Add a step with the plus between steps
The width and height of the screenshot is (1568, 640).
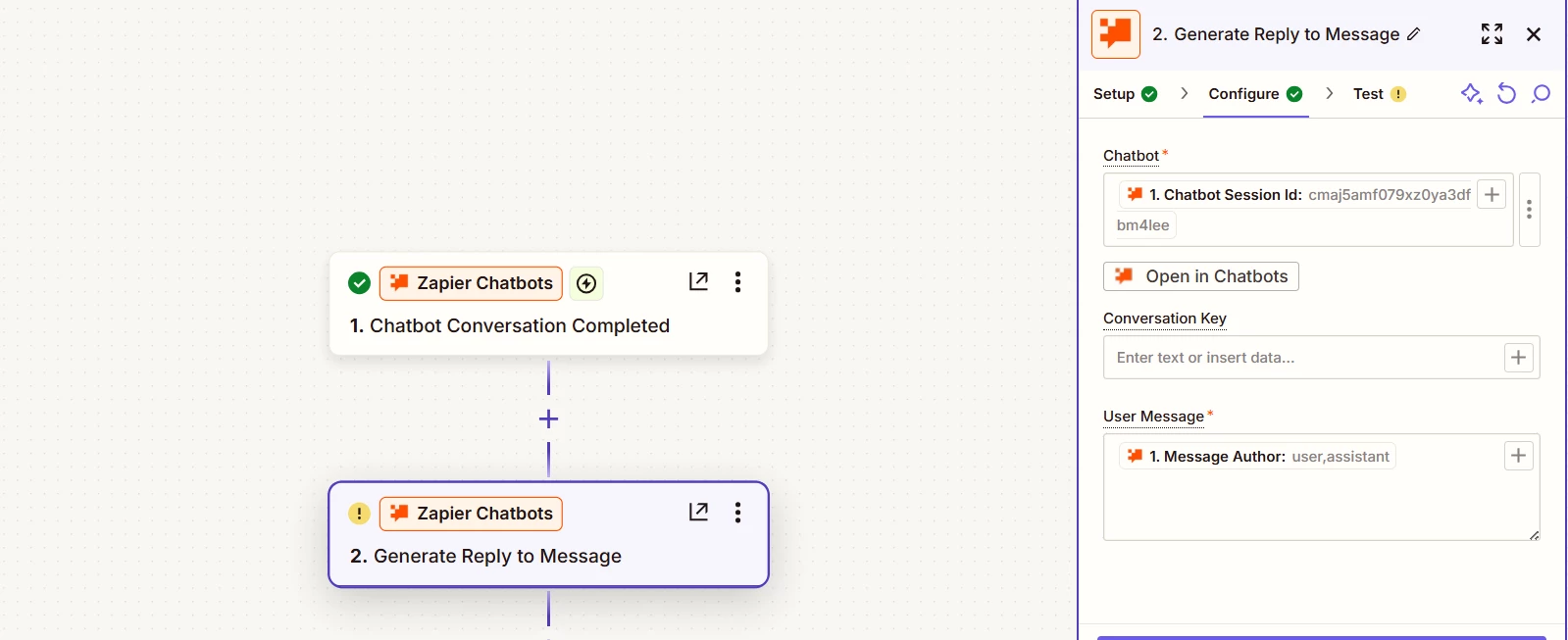tap(548, 419)
